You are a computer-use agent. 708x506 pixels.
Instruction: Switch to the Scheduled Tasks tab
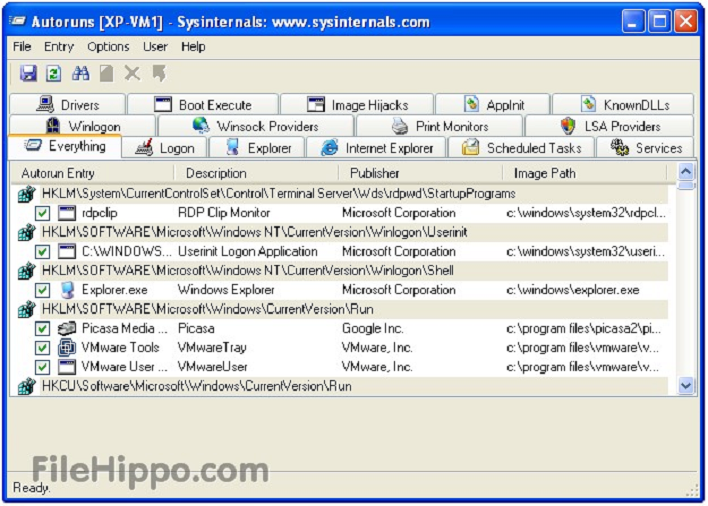522,148
